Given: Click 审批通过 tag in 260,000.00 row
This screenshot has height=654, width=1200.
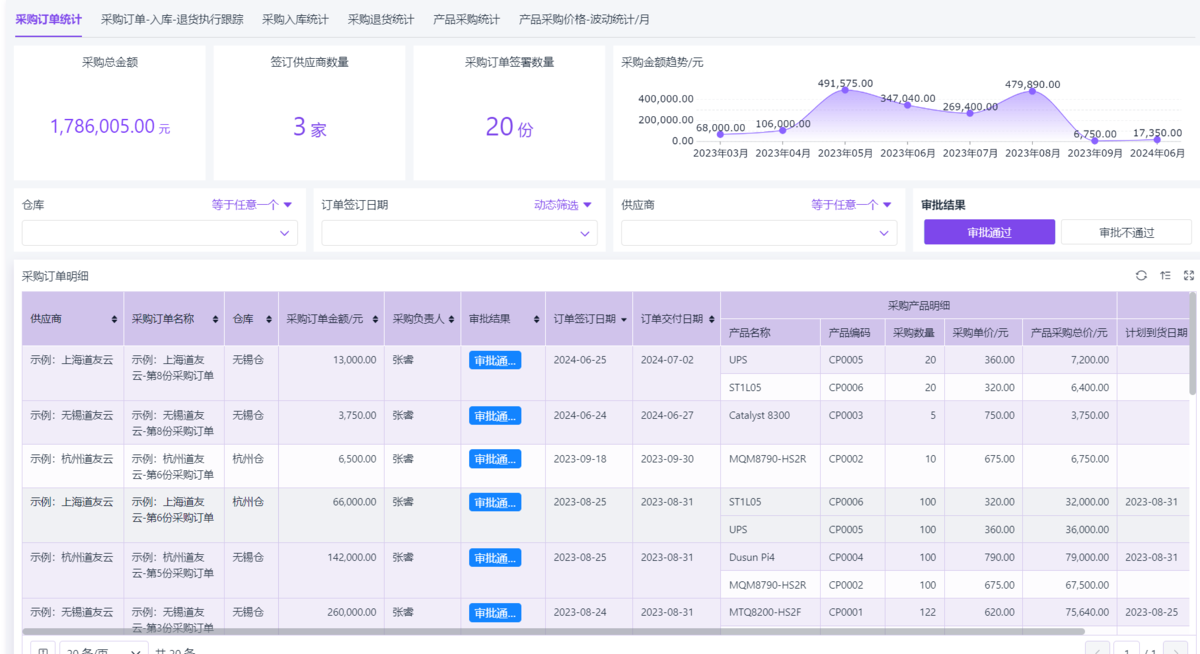Looking at the screenshot, I should click(x=495, y=613).
